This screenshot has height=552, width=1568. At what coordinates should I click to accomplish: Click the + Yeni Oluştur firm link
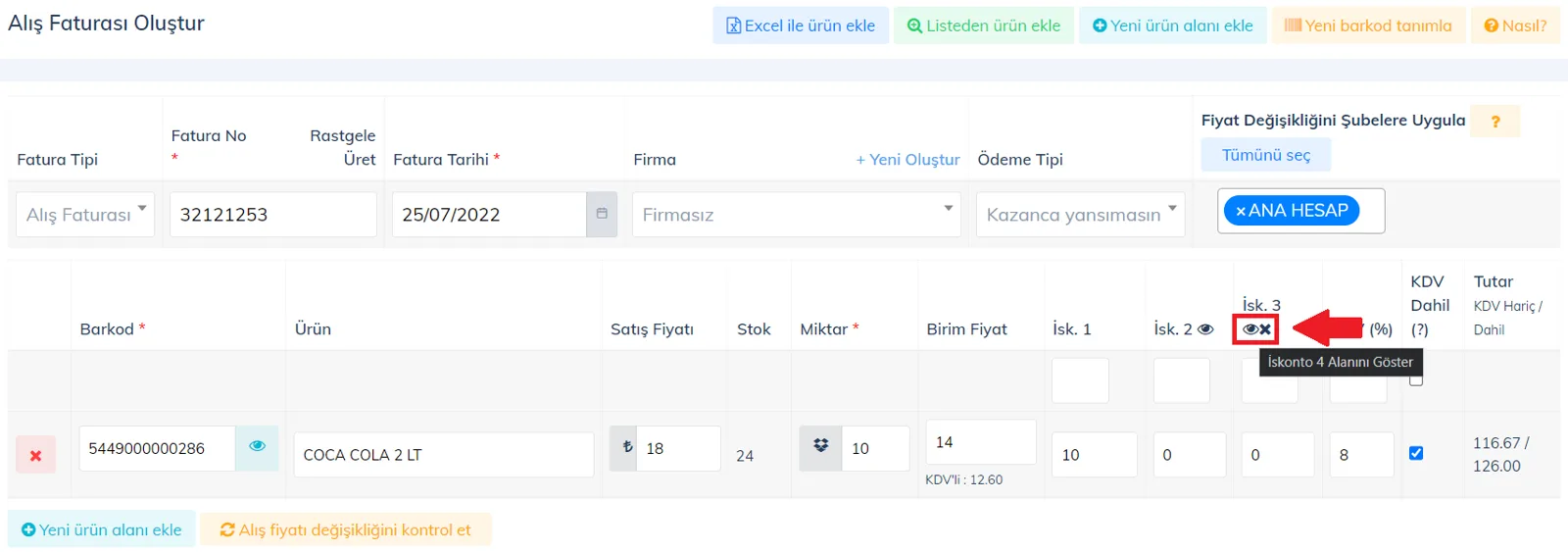point(907,159)
